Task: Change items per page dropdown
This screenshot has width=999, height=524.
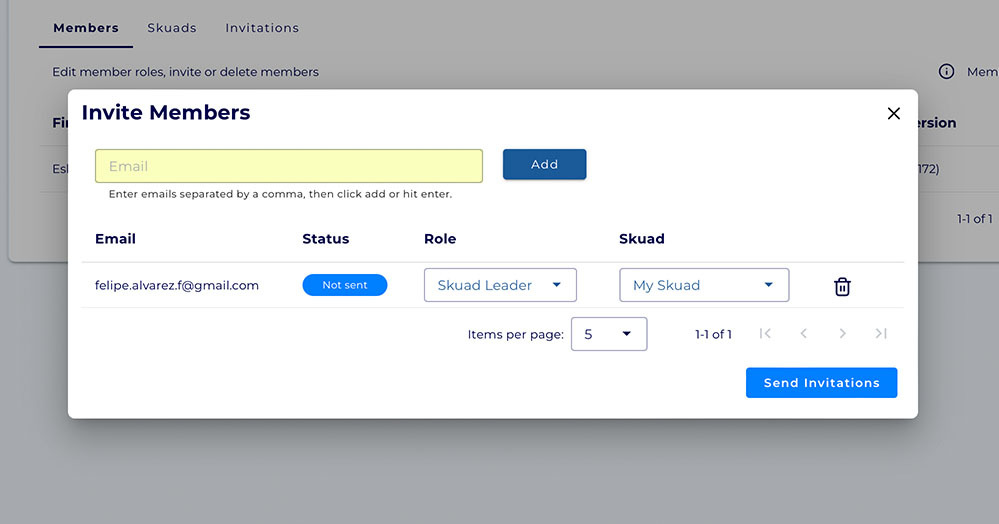Action: [x=608, y=334]
